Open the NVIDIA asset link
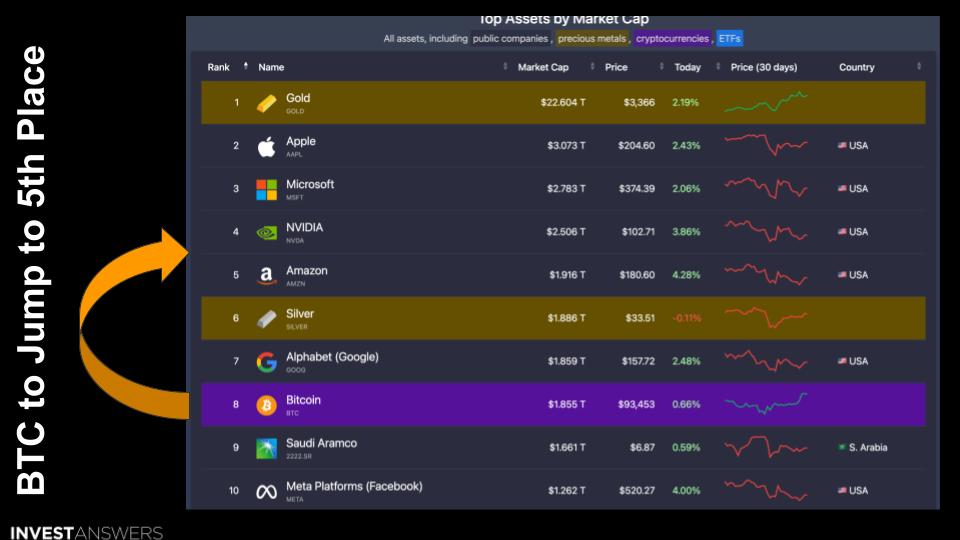 pos(304,227)
